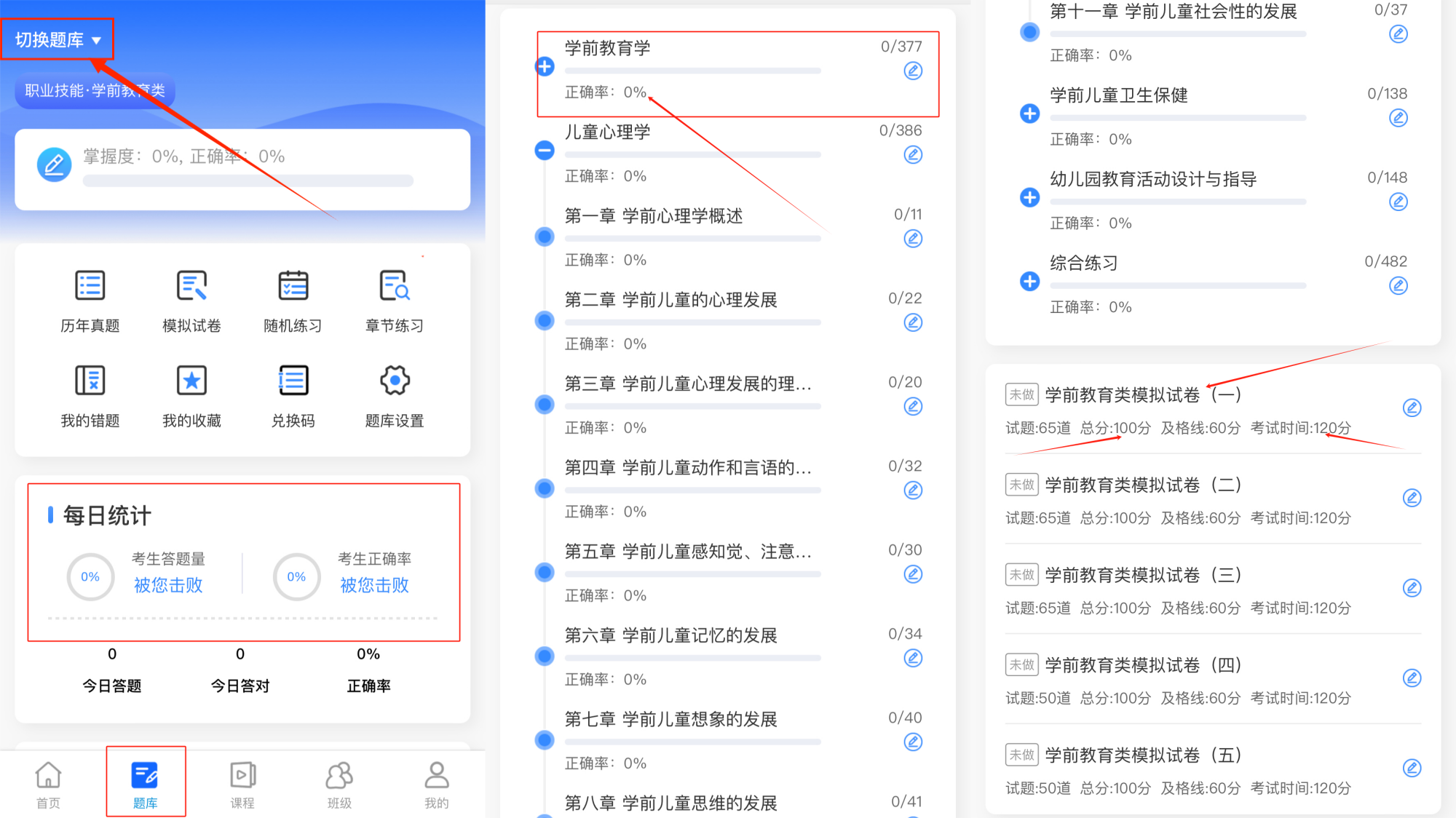Viewport: 1456px width, 818px height.
Task: Tap edit icon for 第二章 学前儿童的心理发展
Action: coord(913,322)
